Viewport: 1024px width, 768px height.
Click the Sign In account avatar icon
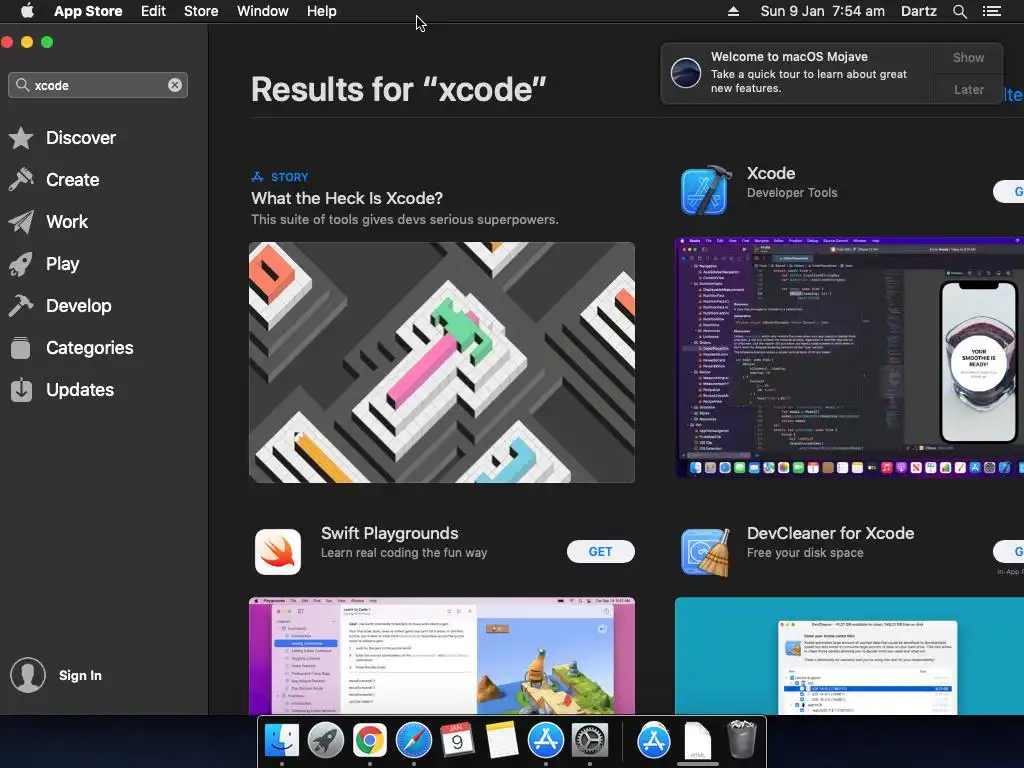28,675
